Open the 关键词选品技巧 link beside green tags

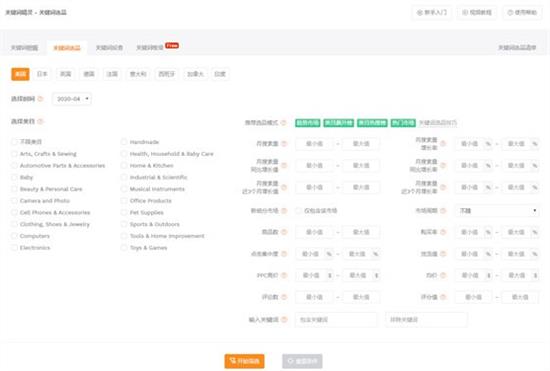coord(438,123)
